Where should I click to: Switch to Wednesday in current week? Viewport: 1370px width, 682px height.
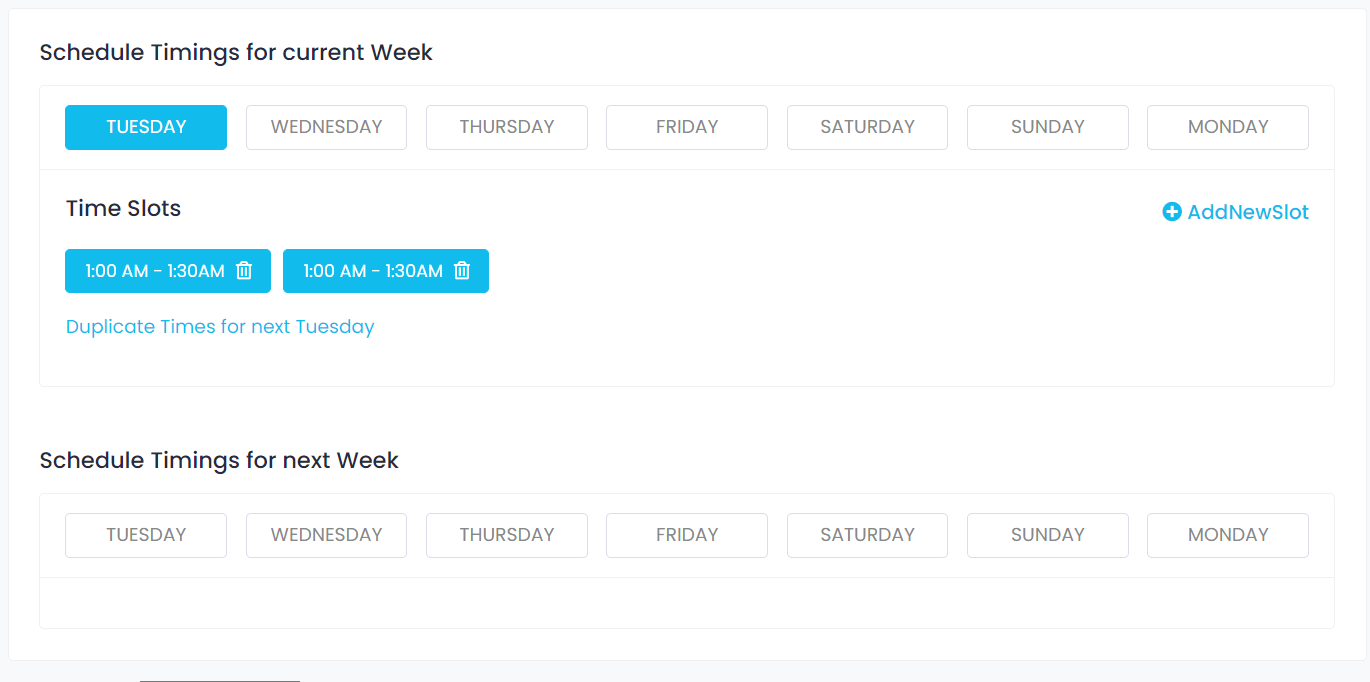(x=326, y=127)
